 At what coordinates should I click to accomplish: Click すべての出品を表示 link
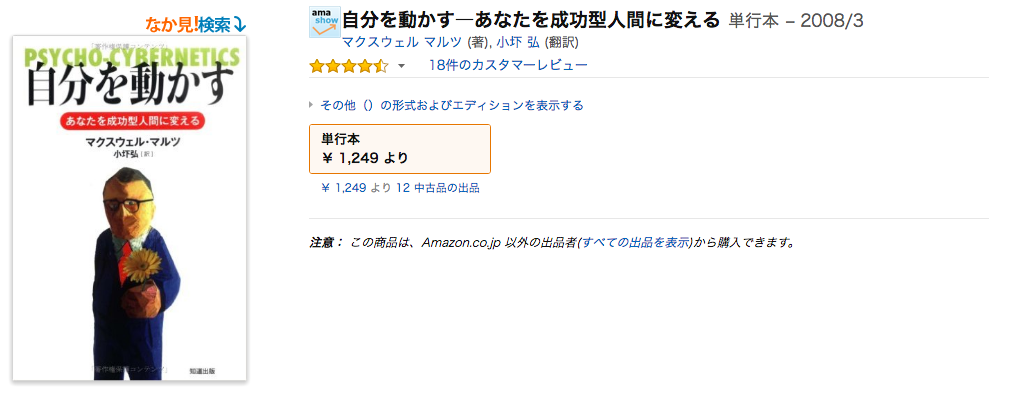pos(635,242)
